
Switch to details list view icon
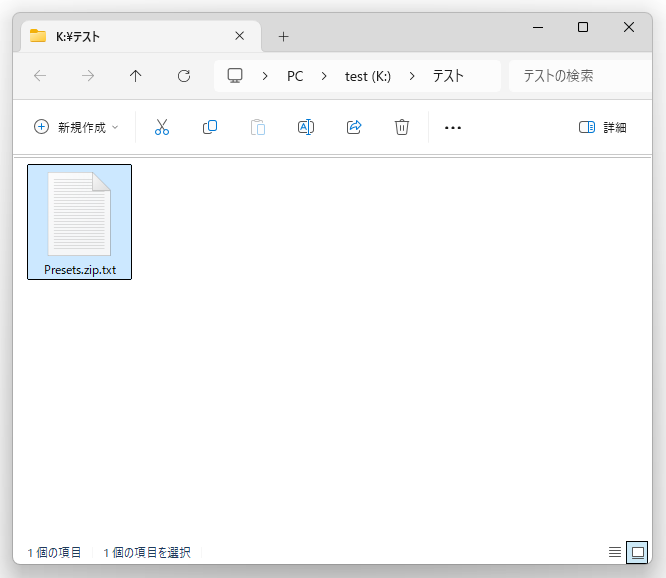615,552
